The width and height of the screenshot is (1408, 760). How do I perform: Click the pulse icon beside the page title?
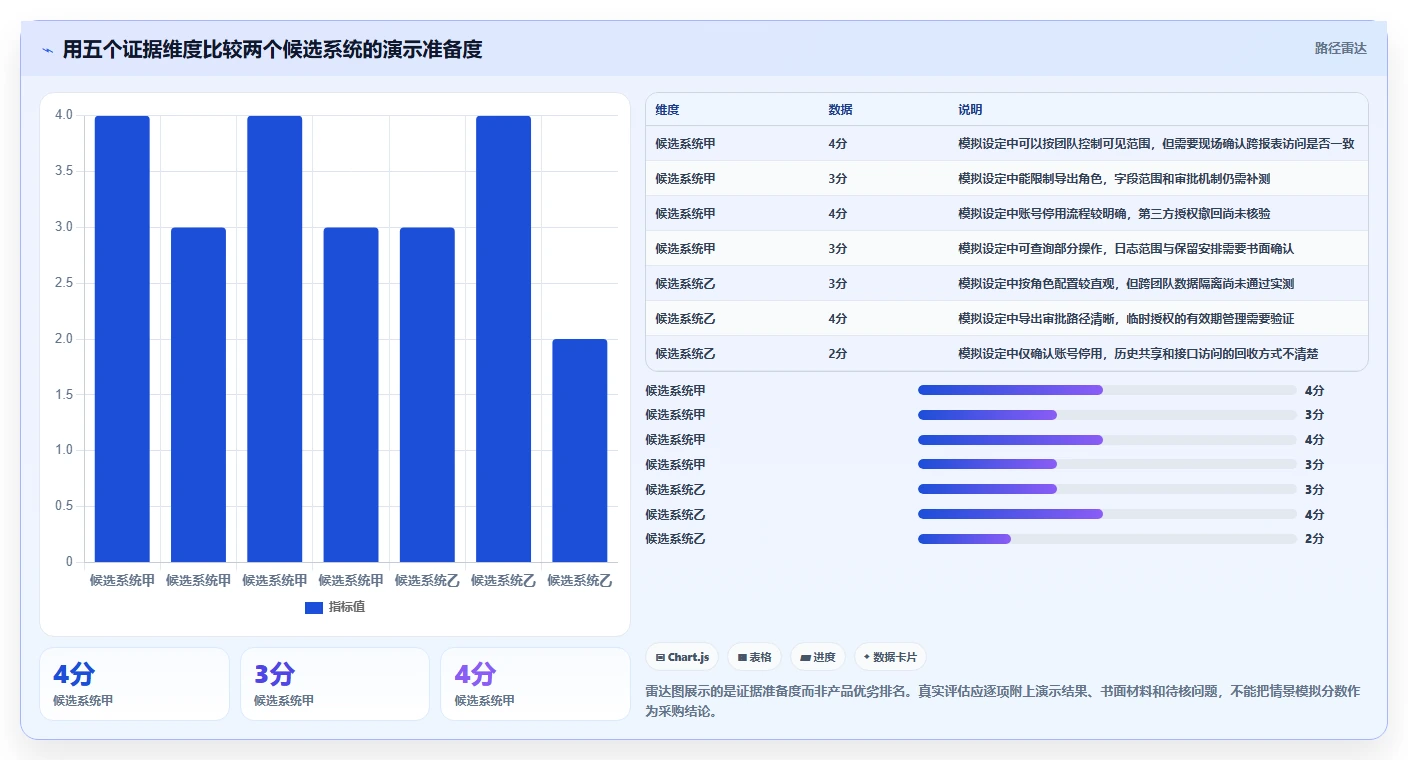47,49
